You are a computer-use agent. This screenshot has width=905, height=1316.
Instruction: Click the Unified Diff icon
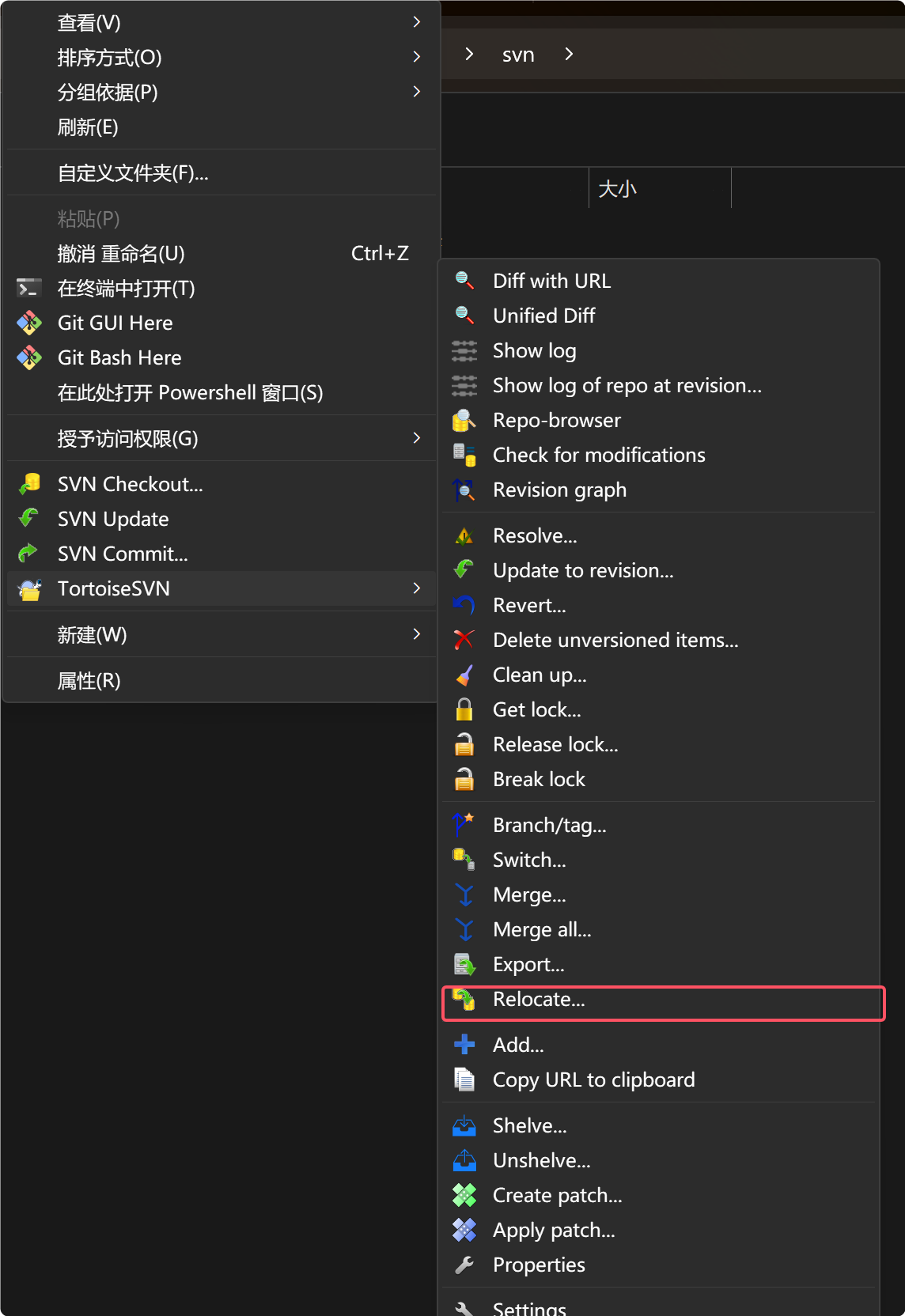(x=464, y=316)
